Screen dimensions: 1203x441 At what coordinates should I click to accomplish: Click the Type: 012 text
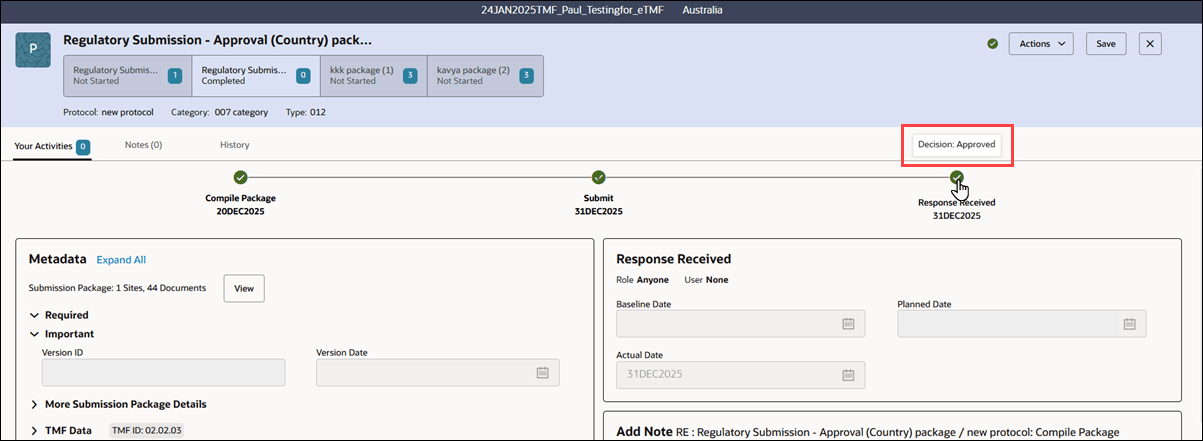306,112
